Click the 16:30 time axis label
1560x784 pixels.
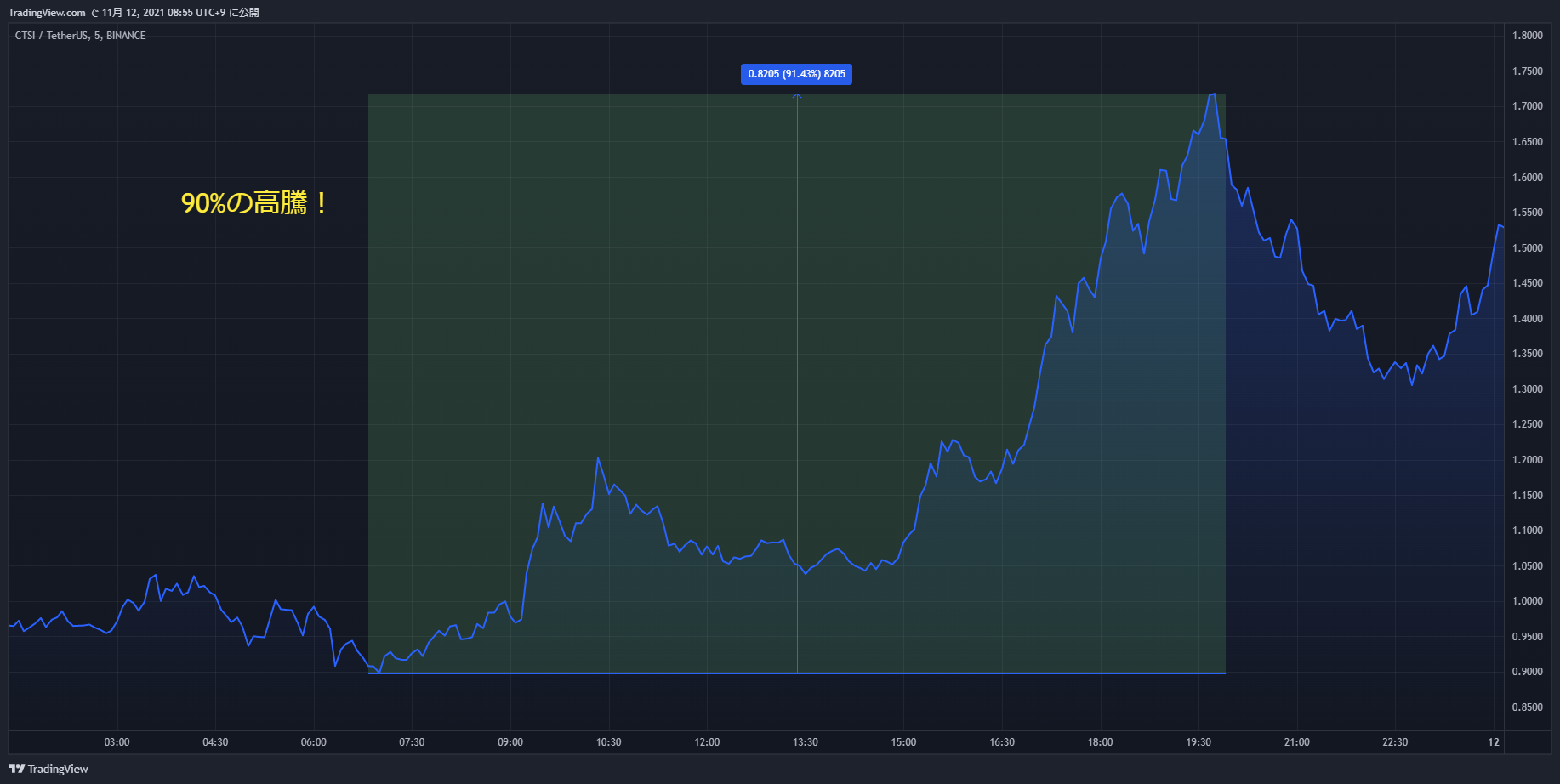pyautogui.click(x=1002, y=742)
